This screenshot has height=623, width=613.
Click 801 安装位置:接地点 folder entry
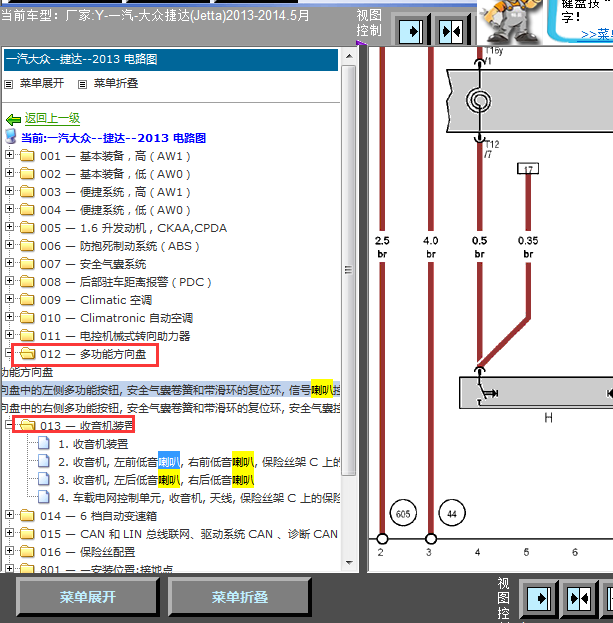click(106, 569)
